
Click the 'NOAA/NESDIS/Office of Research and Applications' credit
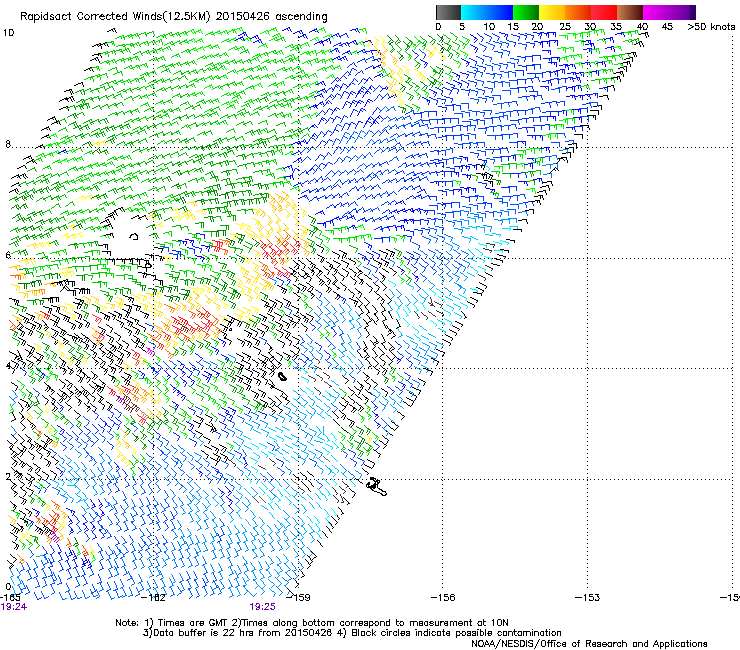(589, 643)
